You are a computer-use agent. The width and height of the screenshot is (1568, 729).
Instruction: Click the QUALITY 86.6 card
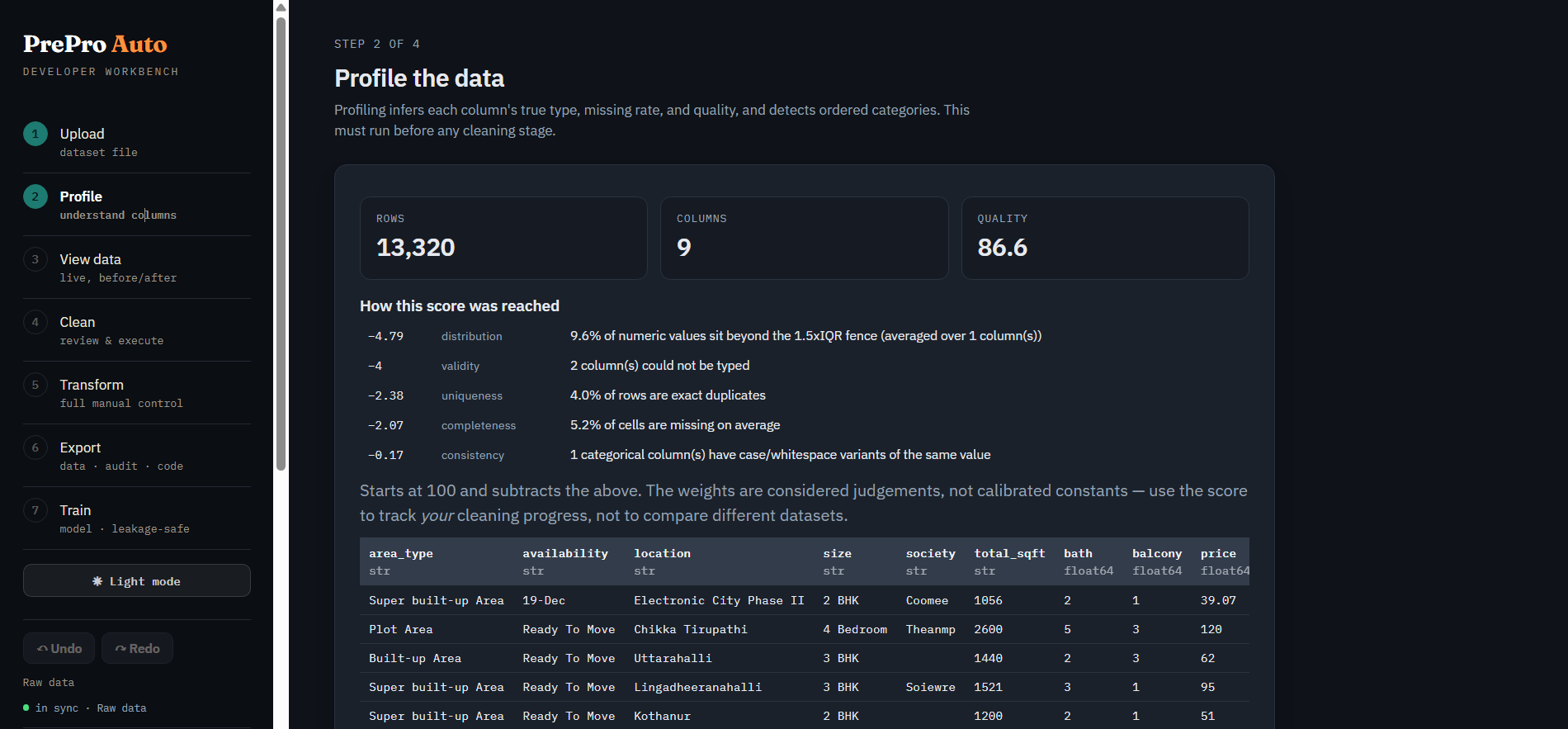(x=1105, y=238)
